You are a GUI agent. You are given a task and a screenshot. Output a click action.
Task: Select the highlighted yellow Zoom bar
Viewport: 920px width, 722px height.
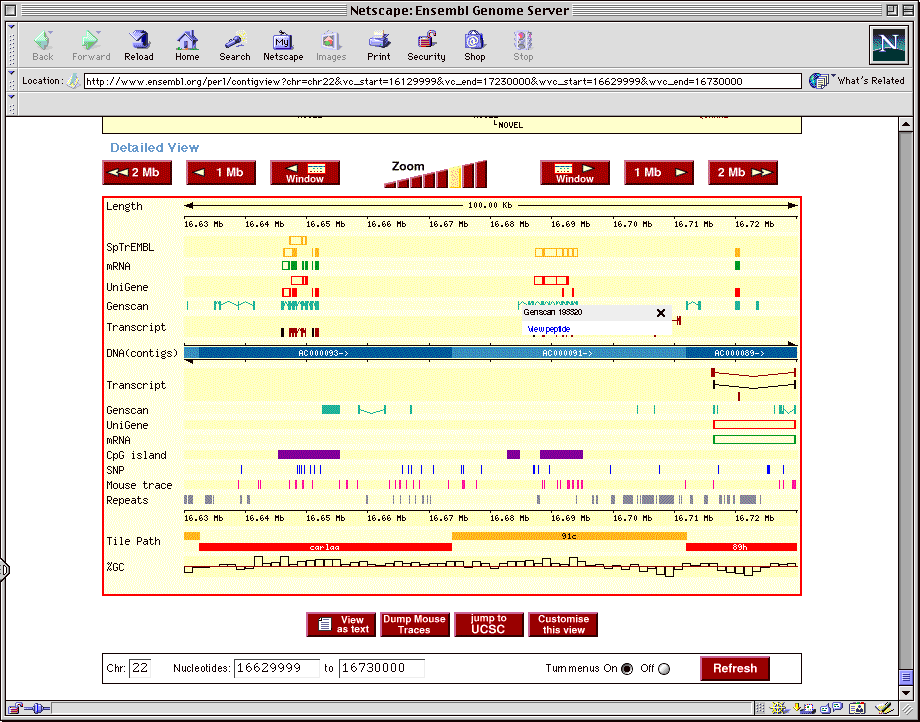point(455,177)
